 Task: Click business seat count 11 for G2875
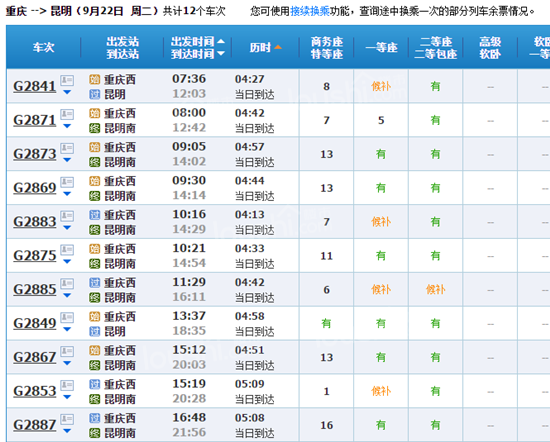(x=326, y=256)
